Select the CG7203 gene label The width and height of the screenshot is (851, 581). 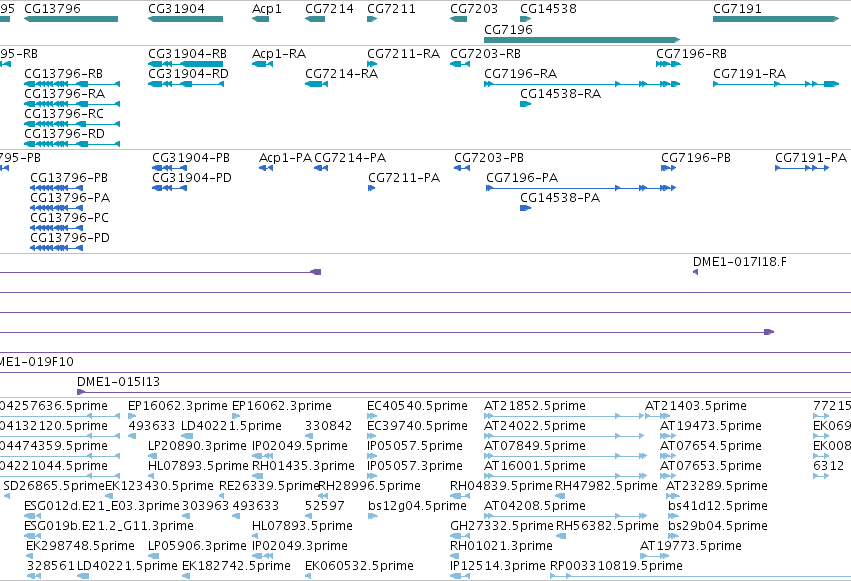474,9
